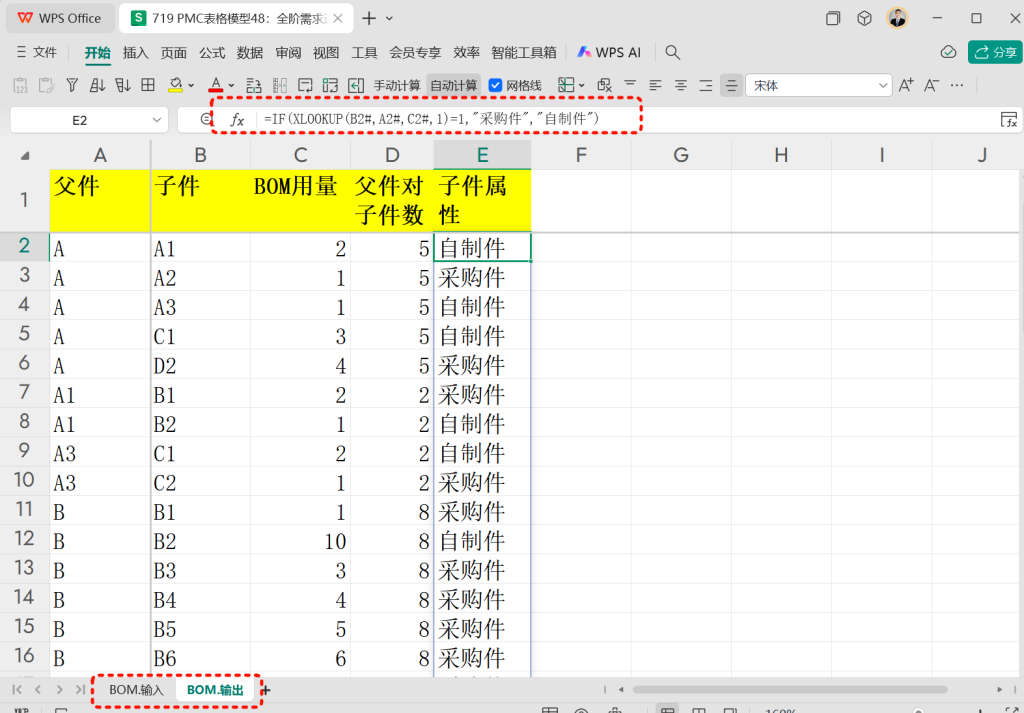The height and width of the screenshot is (713, 1024).
Task: Open the 会员专享 tab
Action: click(x=415, y=53)
